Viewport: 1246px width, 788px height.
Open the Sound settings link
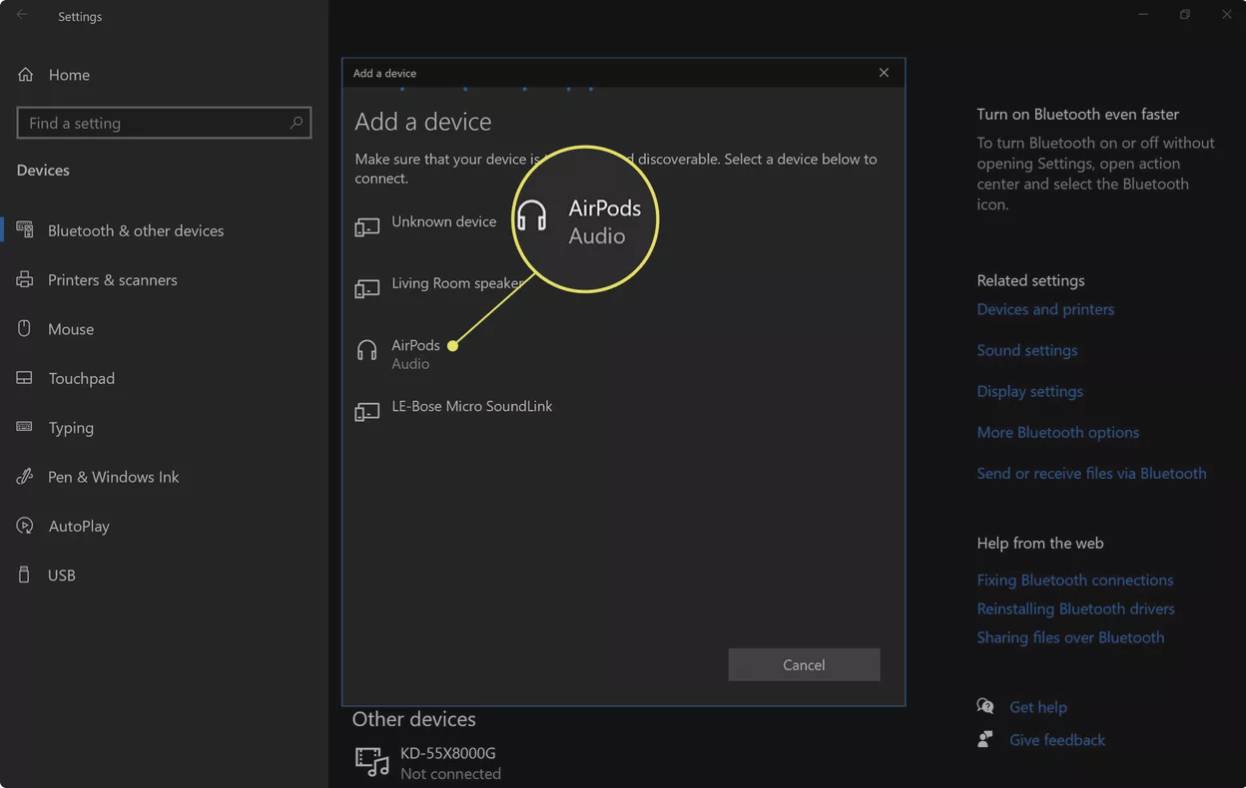[x=1026, y=351]
